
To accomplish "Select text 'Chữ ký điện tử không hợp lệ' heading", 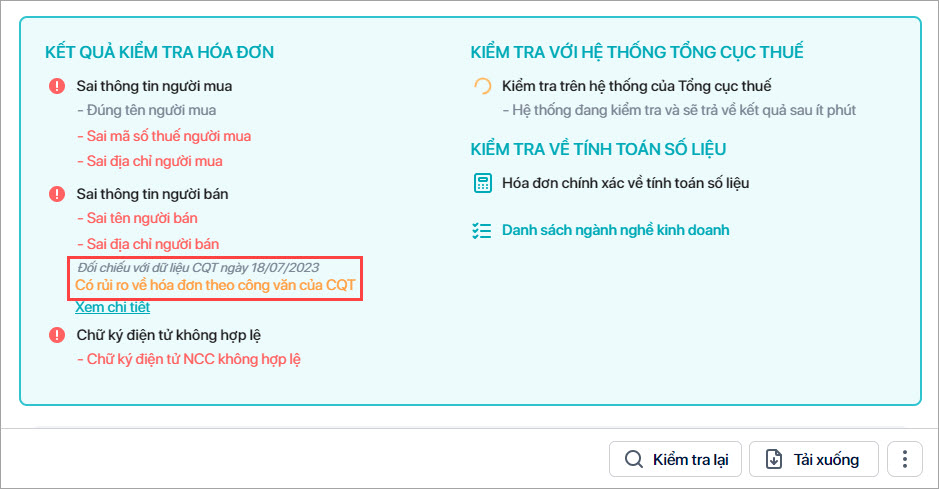I will (x=169, y=335).
